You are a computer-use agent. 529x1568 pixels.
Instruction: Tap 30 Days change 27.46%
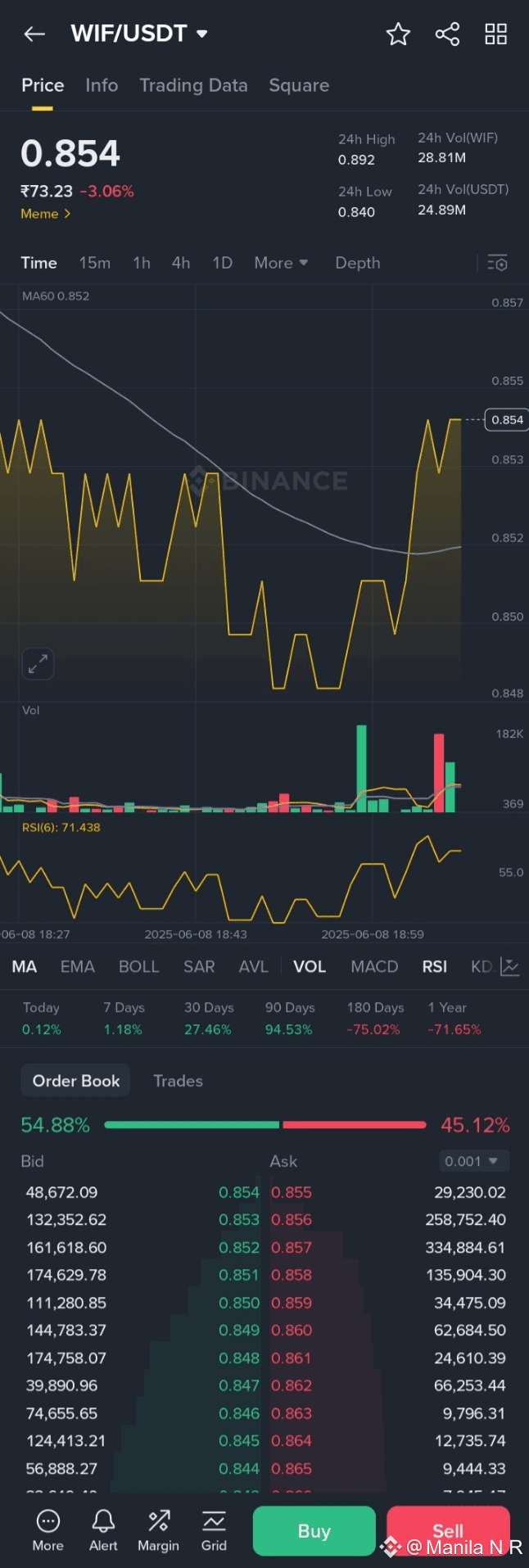click(208, 1030)
